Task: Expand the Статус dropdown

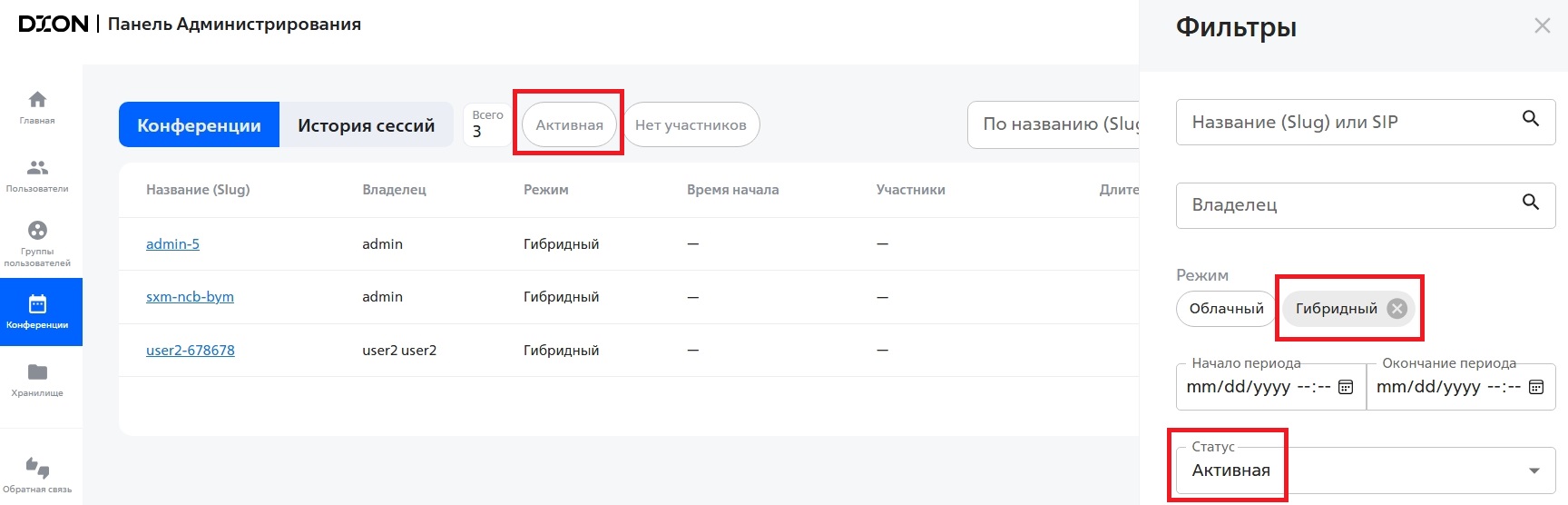Action: click(x=1534, y=470)
